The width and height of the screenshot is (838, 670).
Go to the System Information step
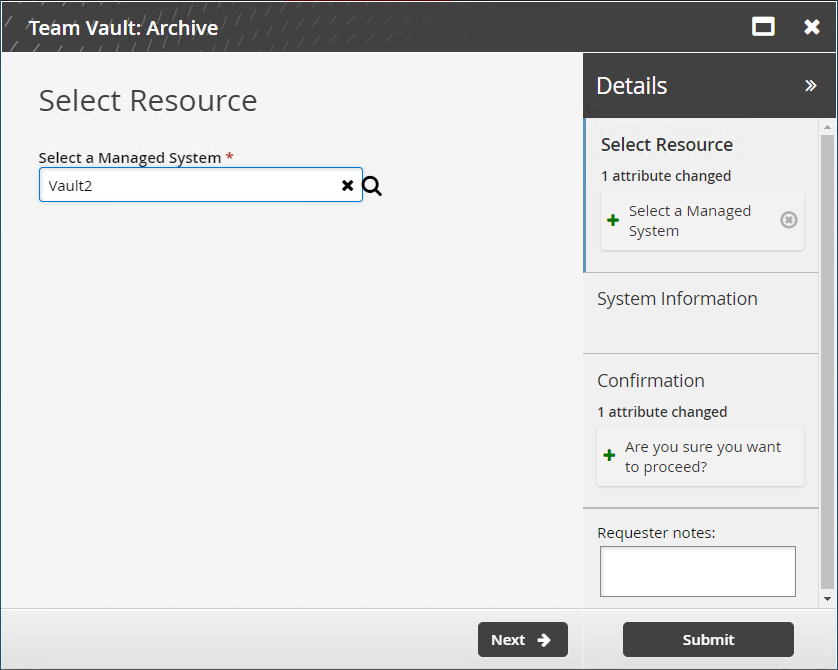677,299
